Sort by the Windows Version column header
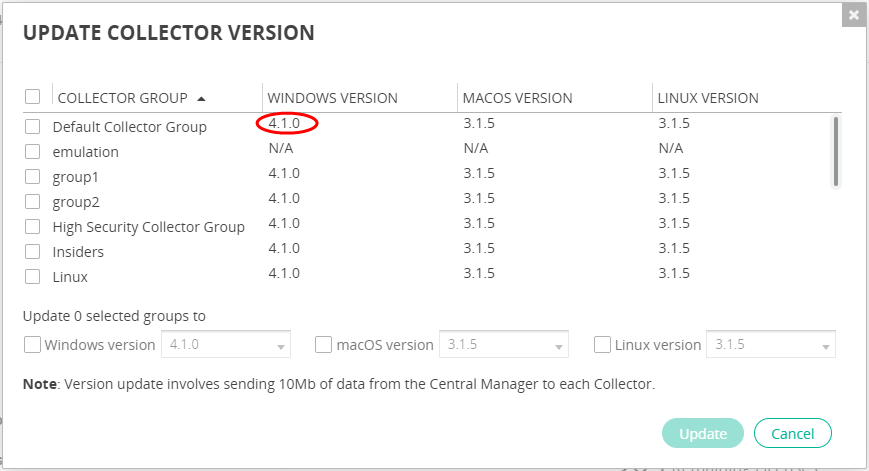This screenshot has height=471, width=869. [x=333, y=98]
